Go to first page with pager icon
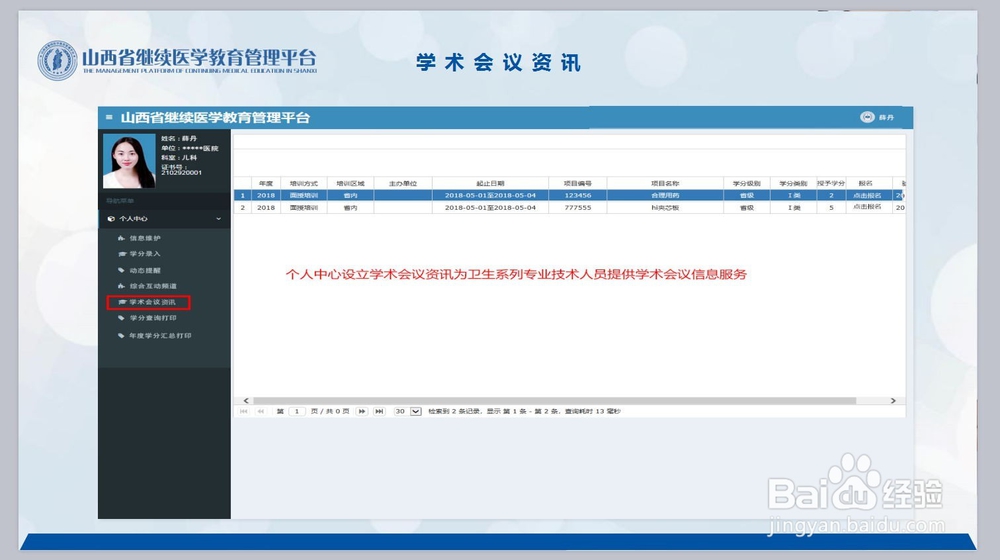The width and height of the screenshot is (1000, 560). point(244,411)
